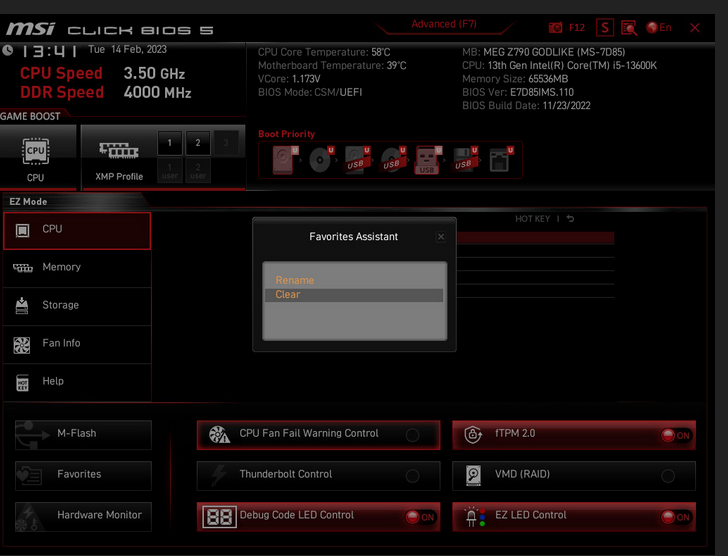Select XMP profile 3

click(226, 143)
